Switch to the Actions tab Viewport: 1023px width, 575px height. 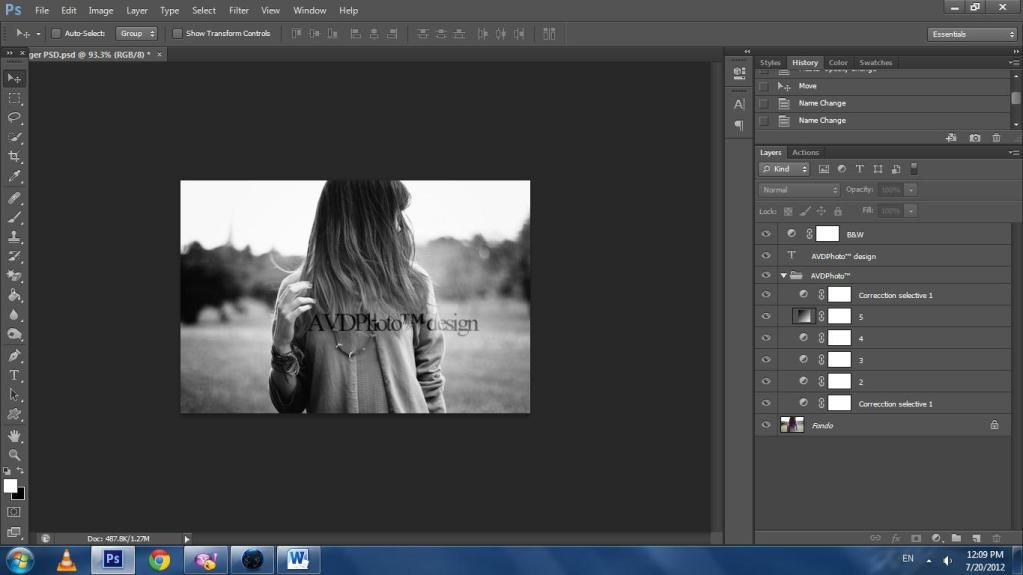click(x=805, y=152)
